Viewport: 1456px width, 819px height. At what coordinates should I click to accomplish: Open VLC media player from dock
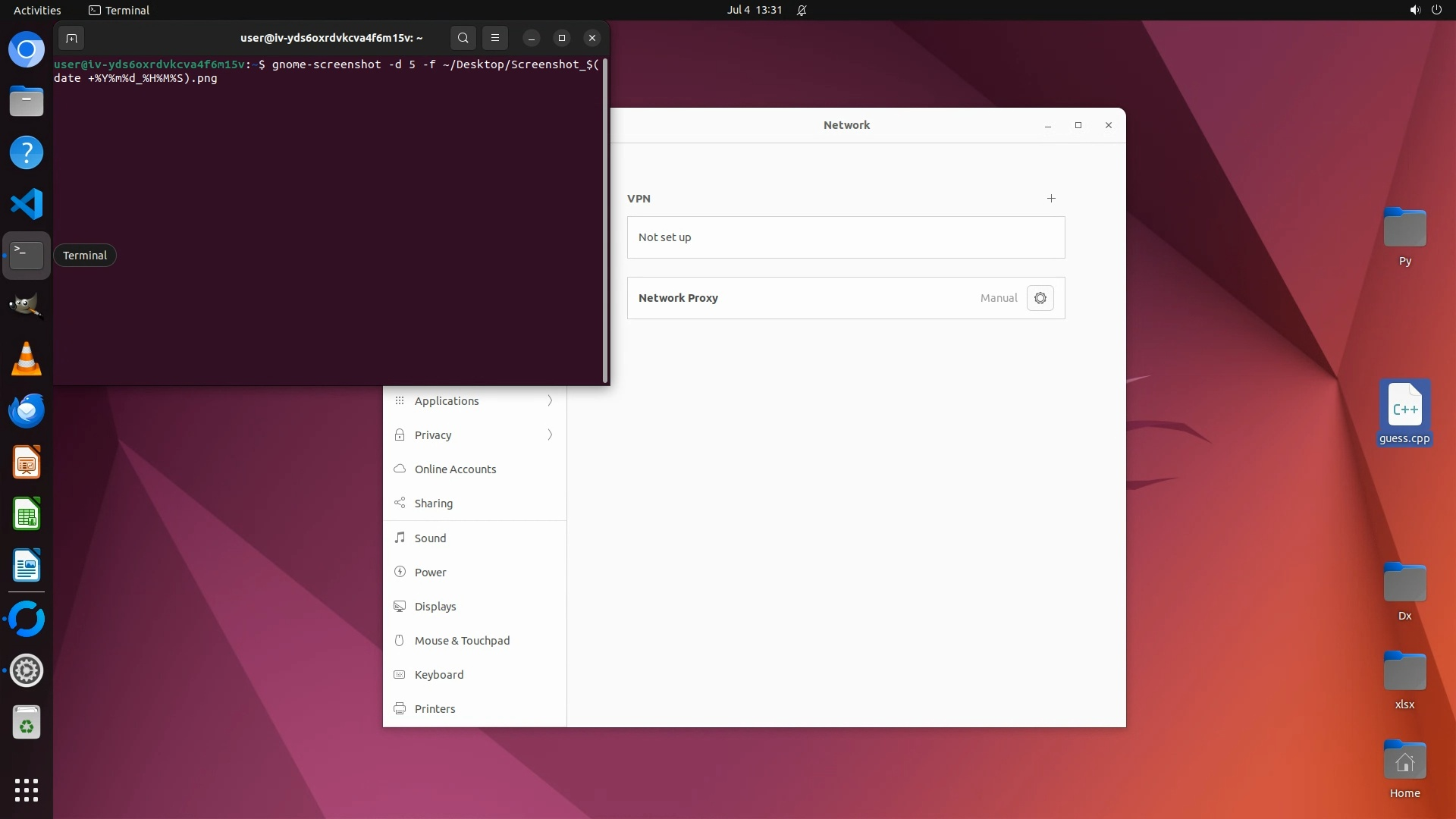coord(27,359)
